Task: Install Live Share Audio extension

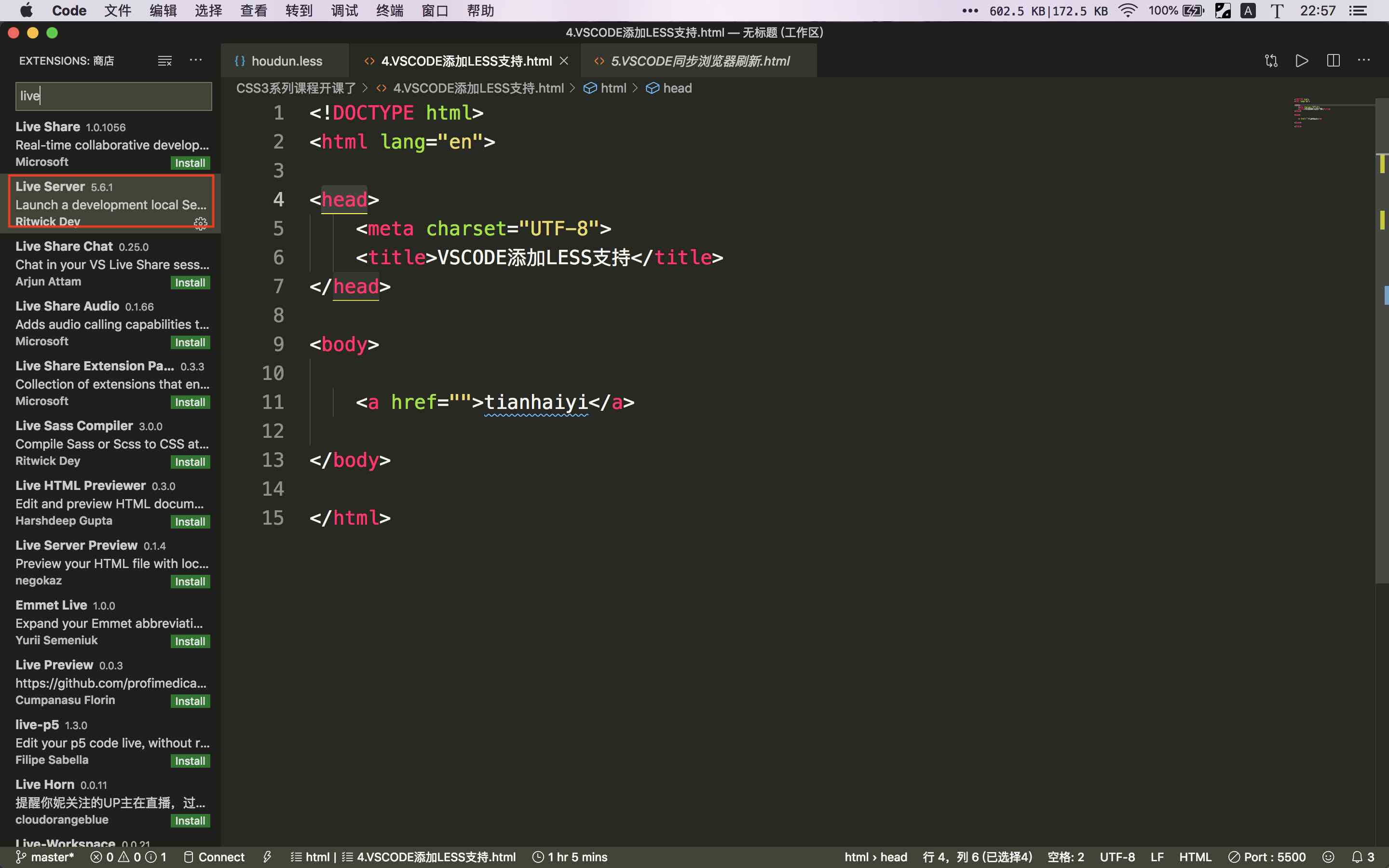Action: pos(190,342)
